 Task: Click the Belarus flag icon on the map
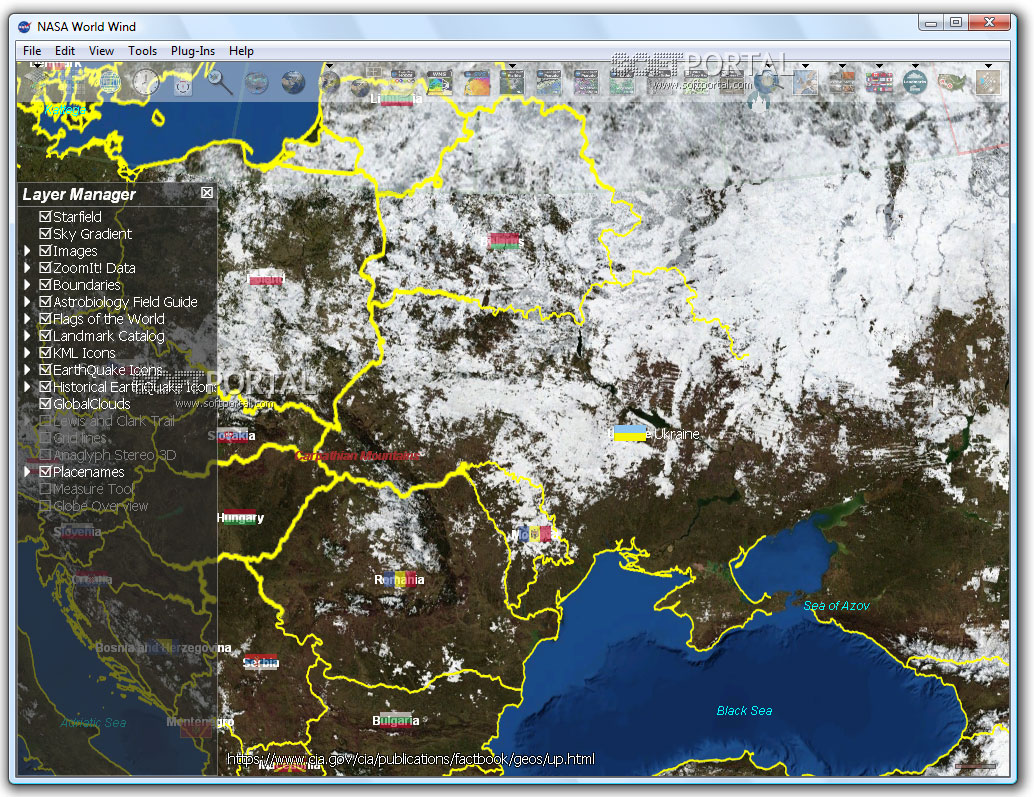[504, 241]
